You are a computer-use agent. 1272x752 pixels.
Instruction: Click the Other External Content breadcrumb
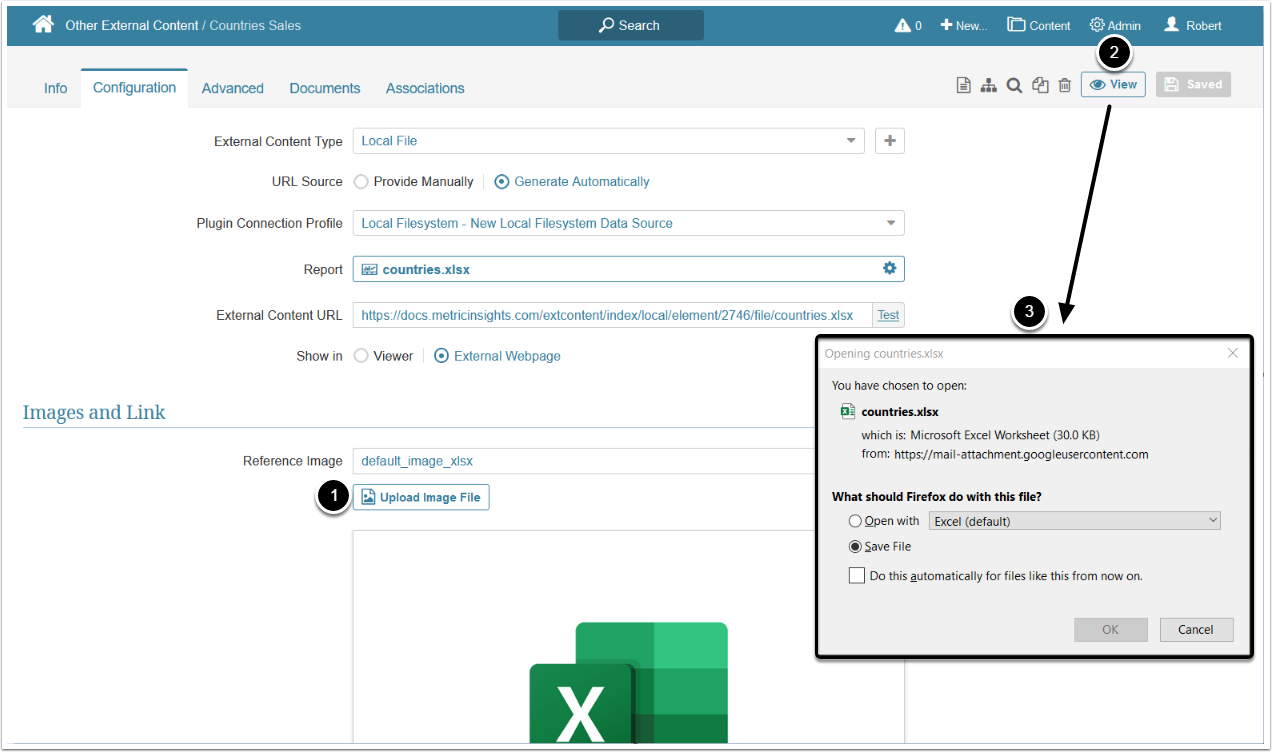coord(132,25)
